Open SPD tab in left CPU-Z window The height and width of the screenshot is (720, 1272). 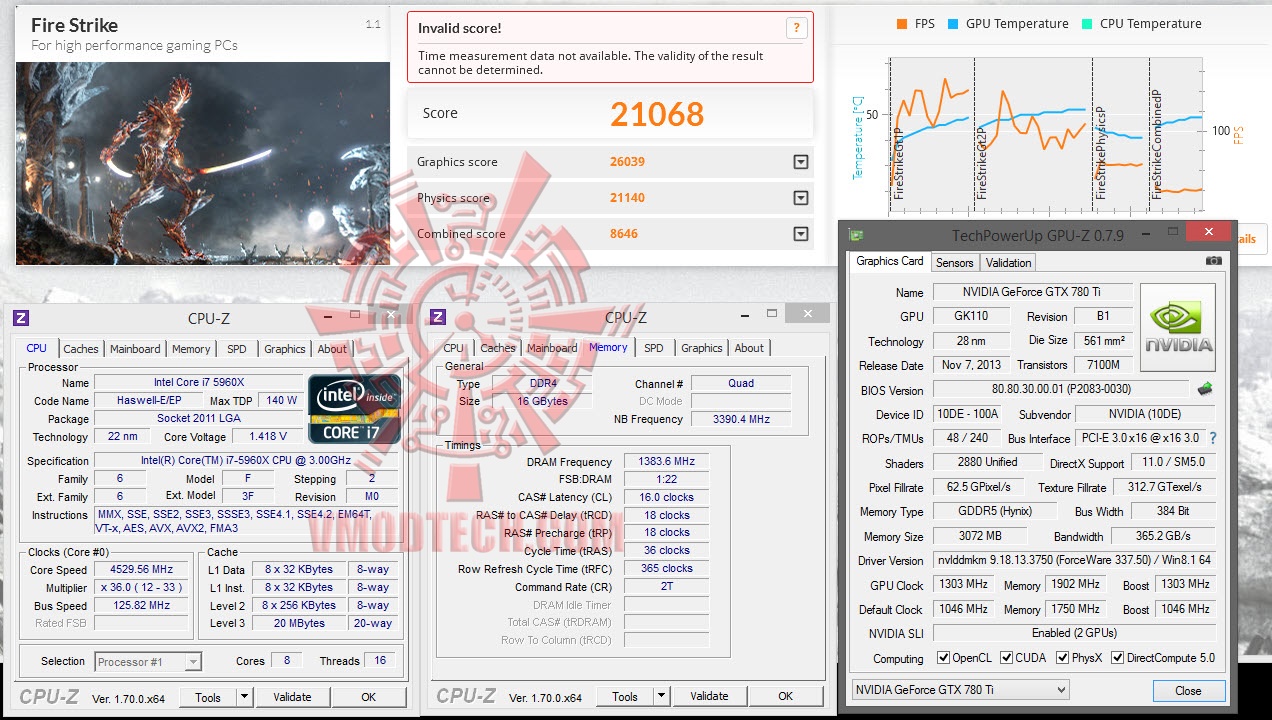pyautogui.click(x=237, y=349)
